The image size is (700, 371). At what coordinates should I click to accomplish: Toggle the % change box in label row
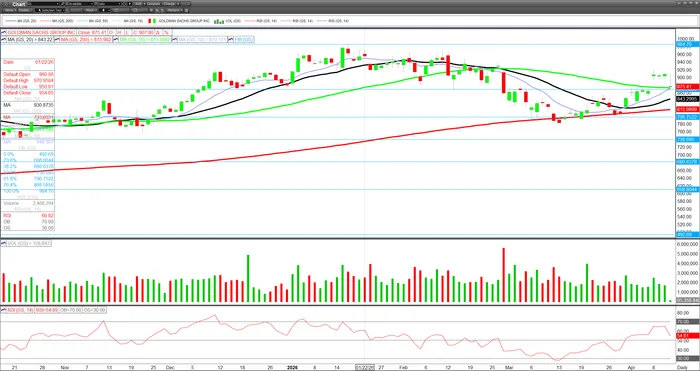click(166, 33)
